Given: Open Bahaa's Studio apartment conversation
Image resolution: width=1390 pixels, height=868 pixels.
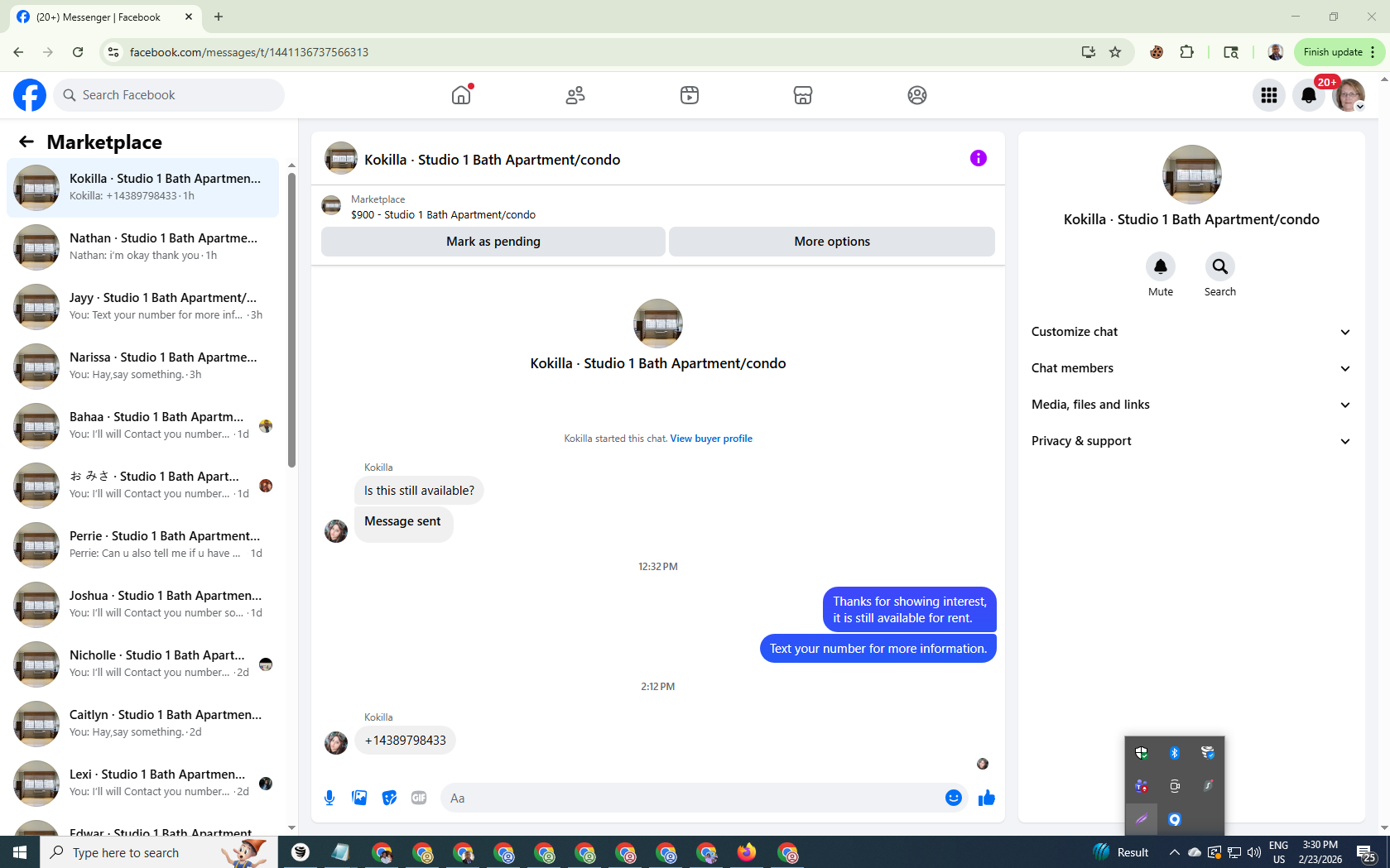Looking at the screenshot, I should 142,426.
